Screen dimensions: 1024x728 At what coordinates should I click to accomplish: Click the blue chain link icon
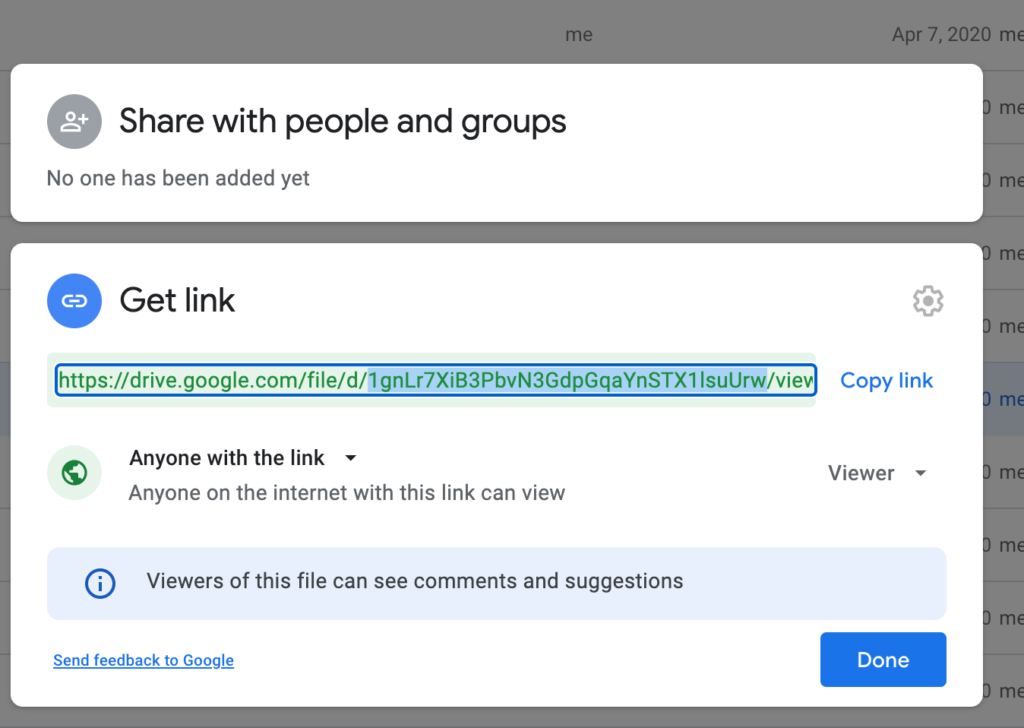click(74, 301)
